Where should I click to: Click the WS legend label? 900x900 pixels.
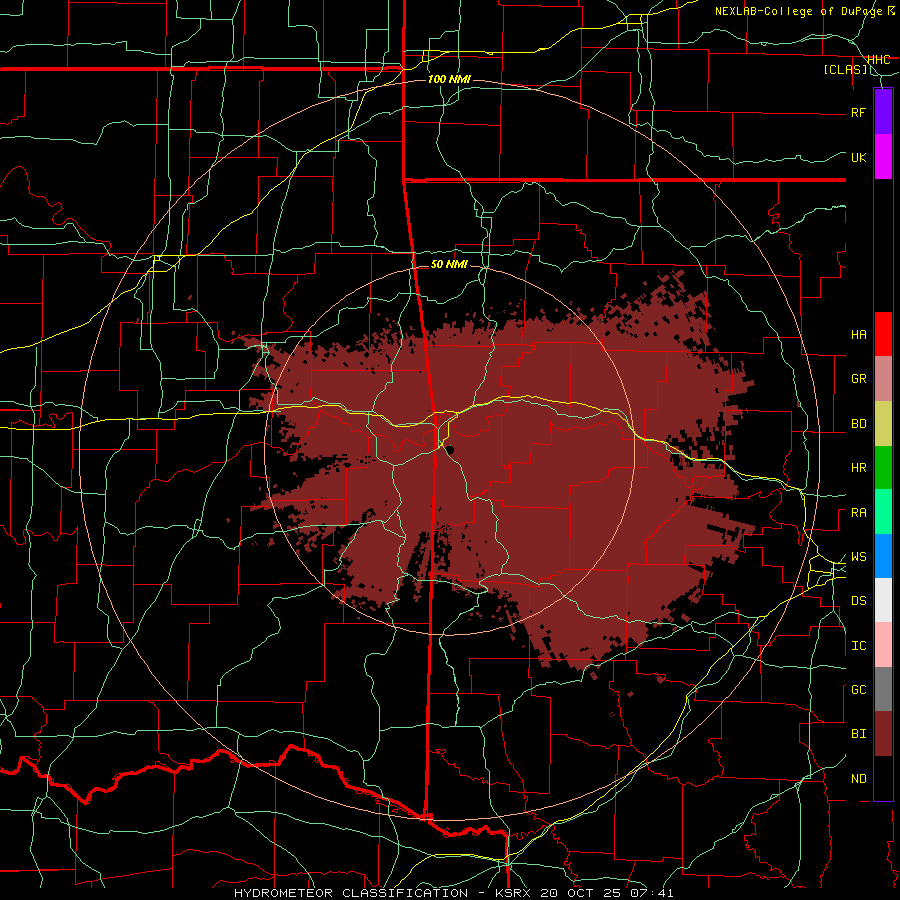click(858, 557)
